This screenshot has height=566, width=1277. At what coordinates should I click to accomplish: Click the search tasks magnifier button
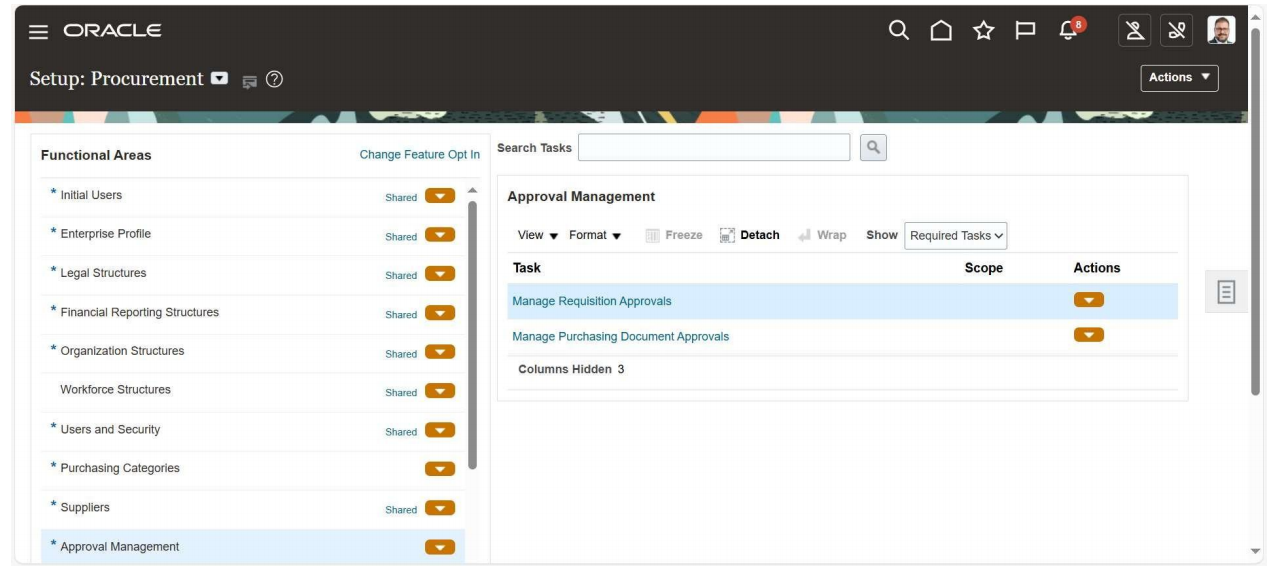point(873,148)
